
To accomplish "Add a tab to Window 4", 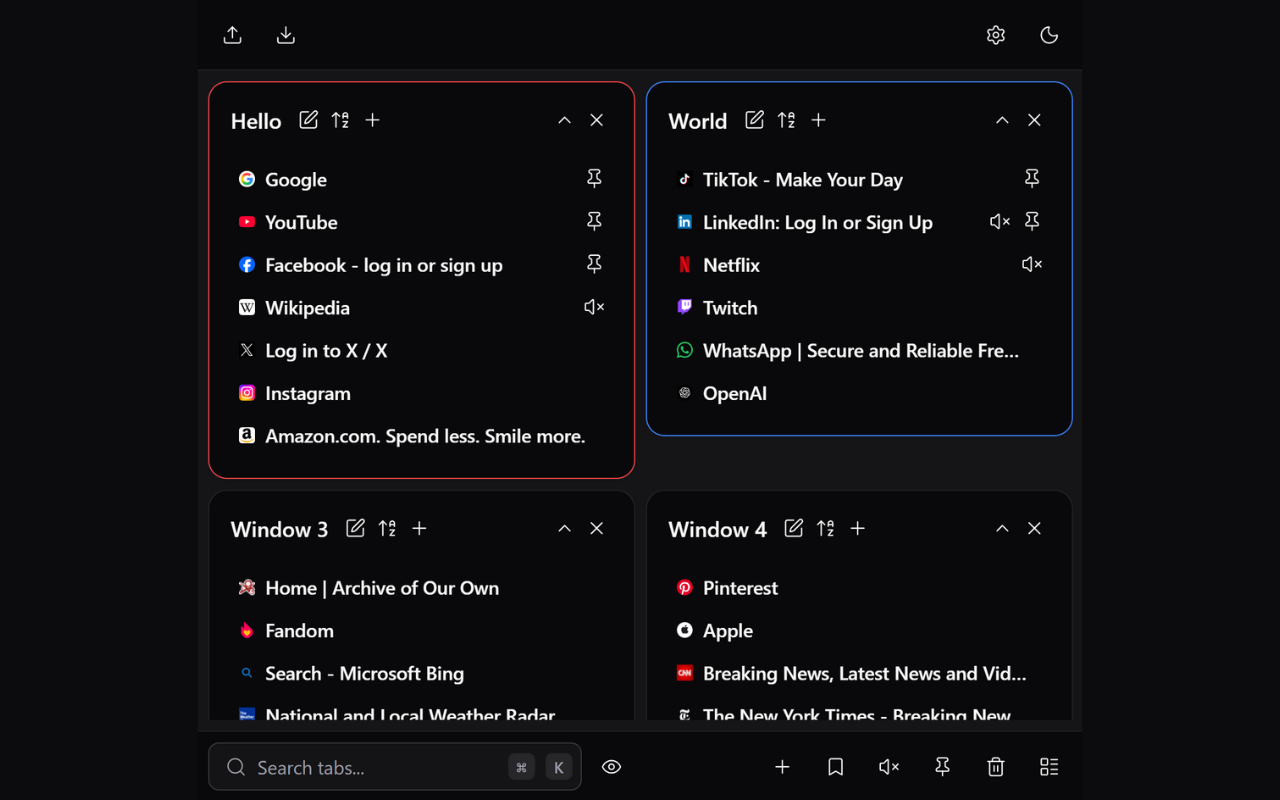I will point(857,528).
